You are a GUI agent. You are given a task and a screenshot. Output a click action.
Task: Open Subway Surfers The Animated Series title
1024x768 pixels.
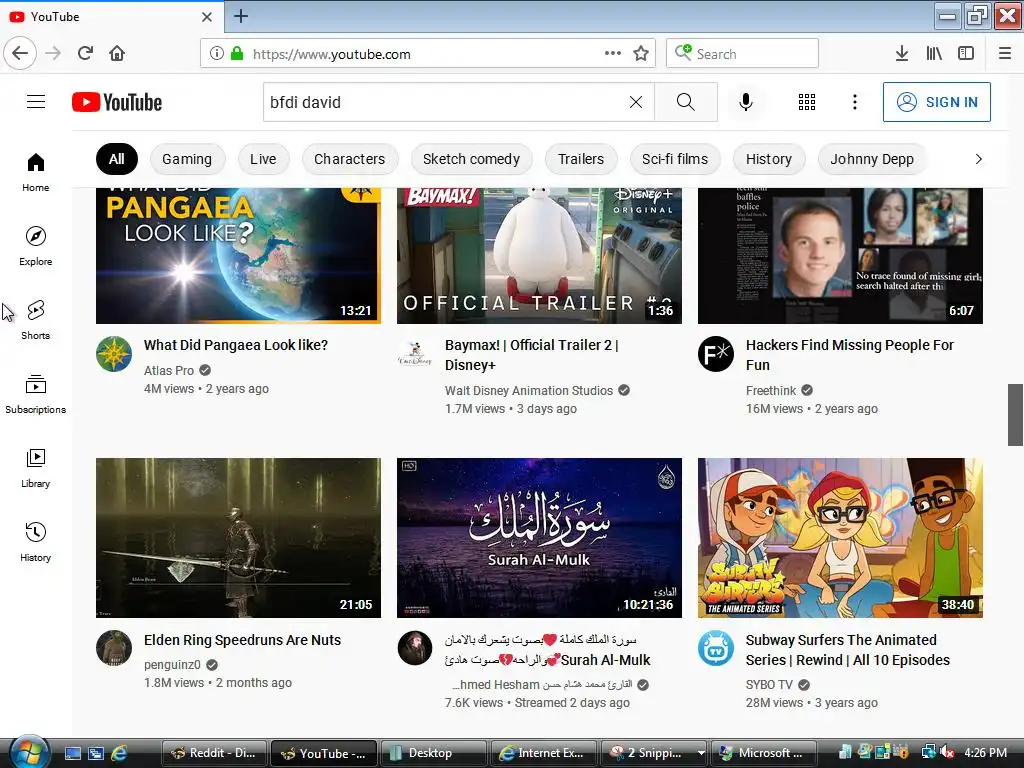[848, 650]
